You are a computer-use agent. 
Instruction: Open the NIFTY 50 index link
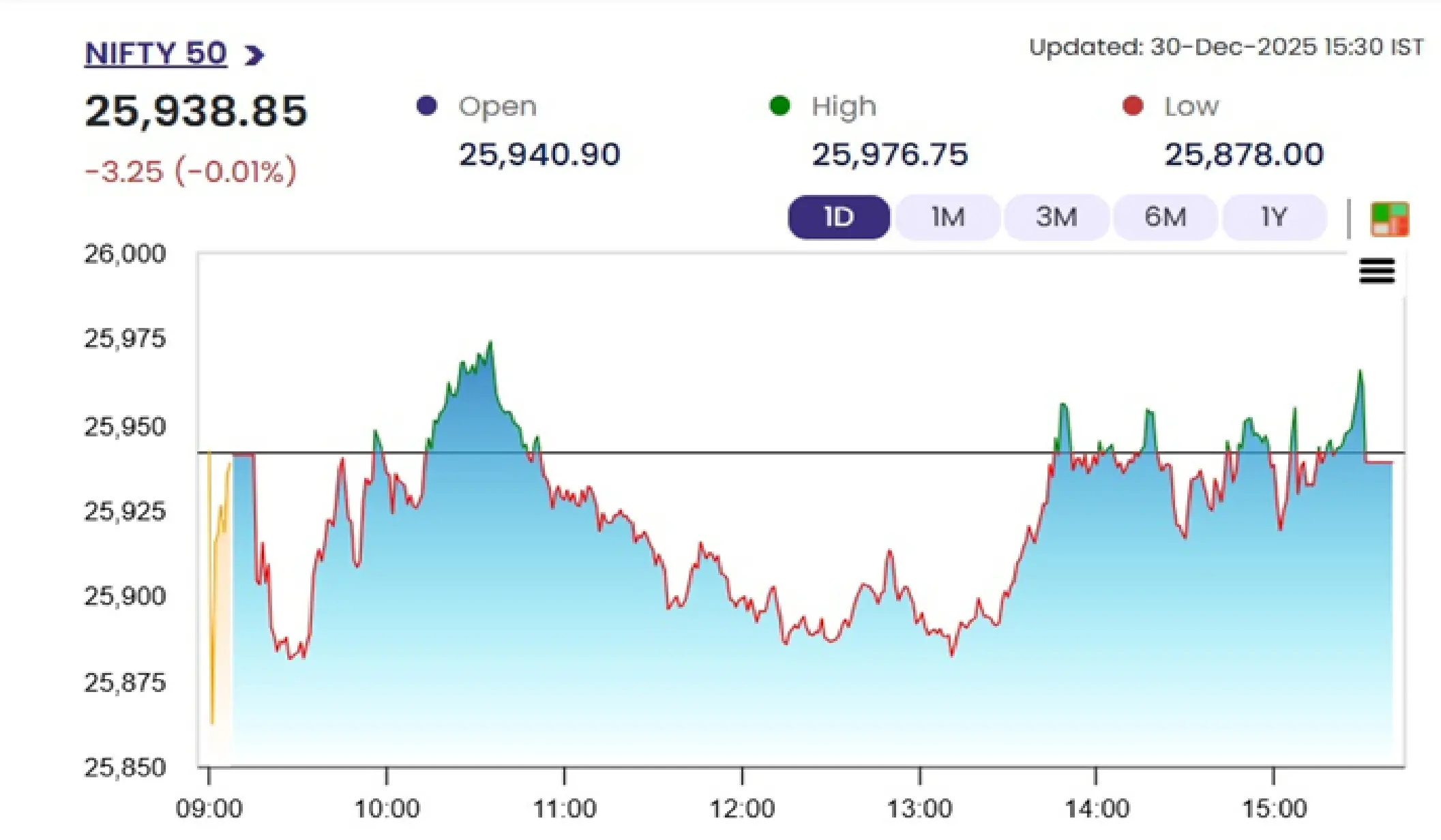coord(155,53)
